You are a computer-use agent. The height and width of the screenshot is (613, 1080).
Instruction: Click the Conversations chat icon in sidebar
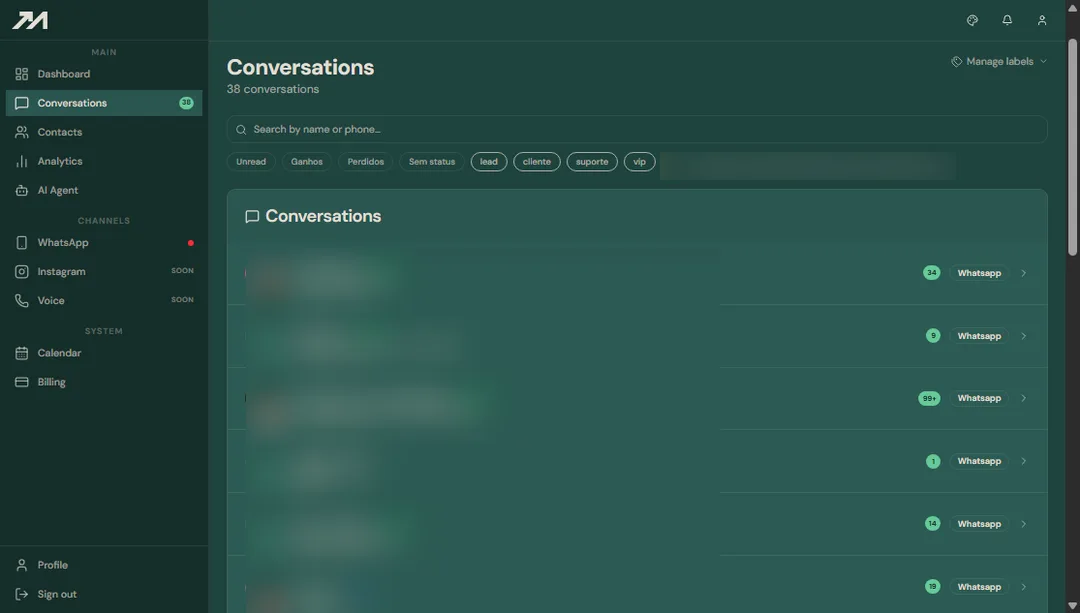(x=21, y=103)
